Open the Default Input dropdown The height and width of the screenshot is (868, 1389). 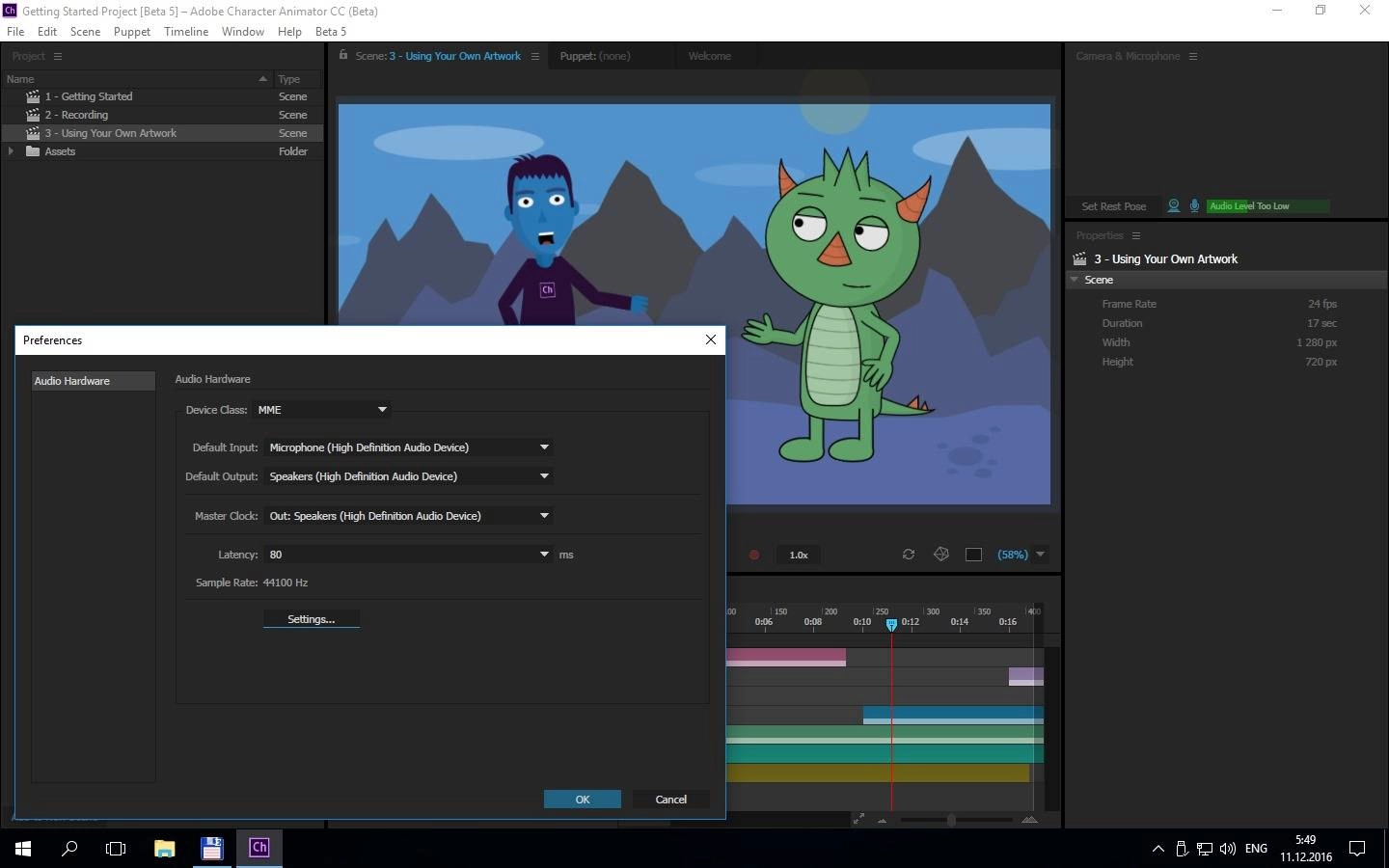[x=409, y=448]
